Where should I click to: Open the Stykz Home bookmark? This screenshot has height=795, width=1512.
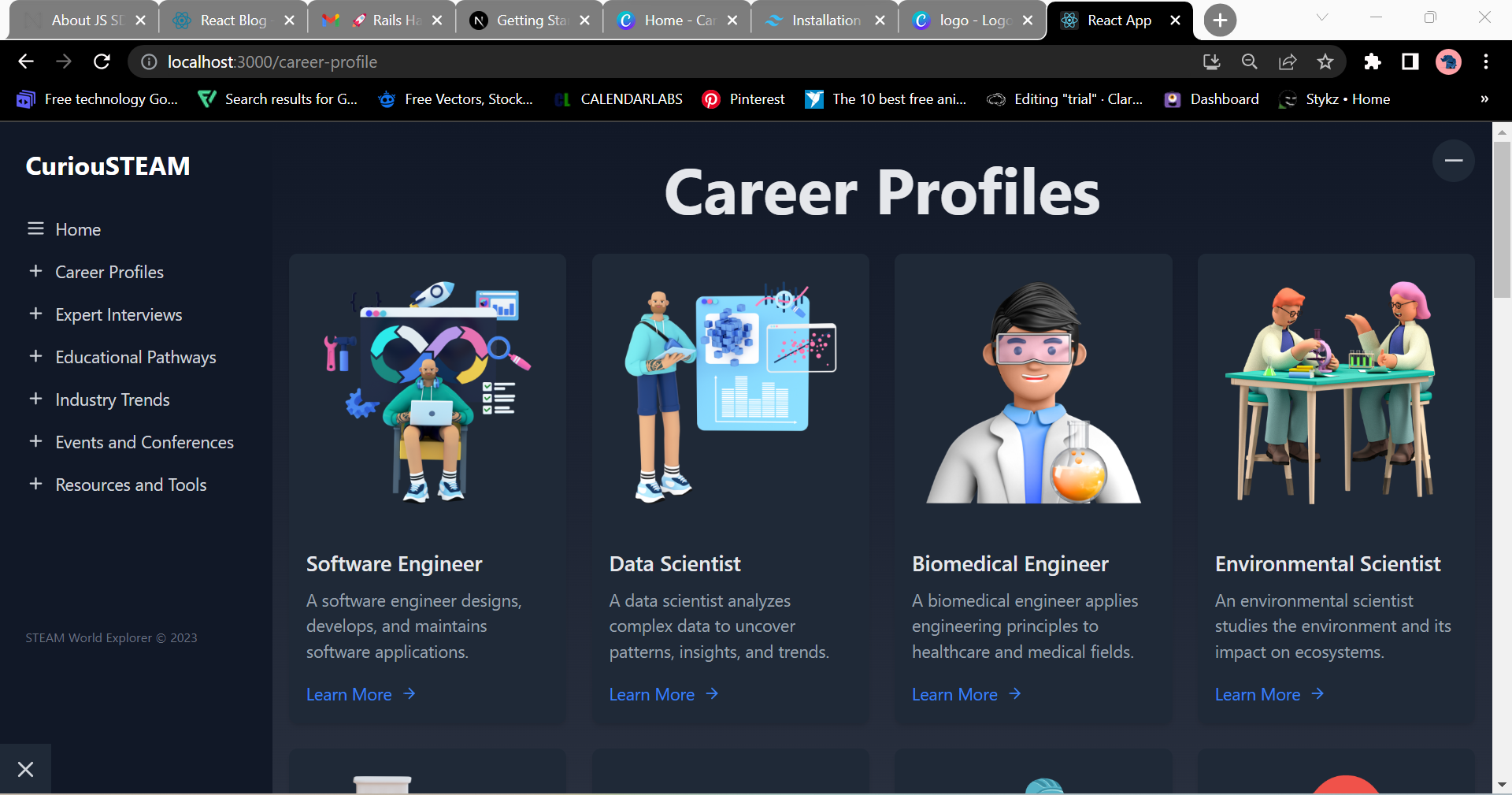(x=1335, y=99)
